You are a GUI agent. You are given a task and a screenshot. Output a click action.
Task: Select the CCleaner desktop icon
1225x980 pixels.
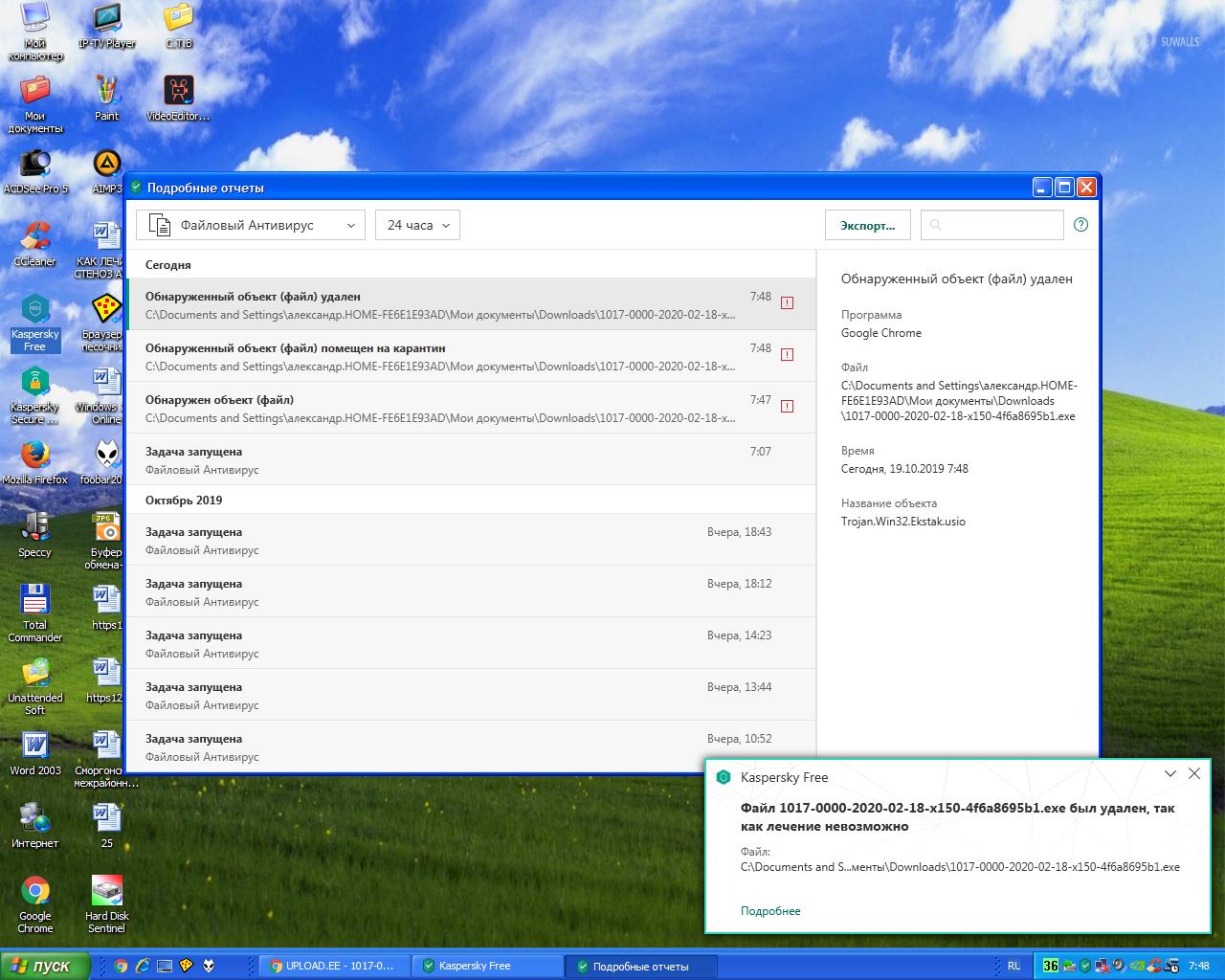click(35, 244)
